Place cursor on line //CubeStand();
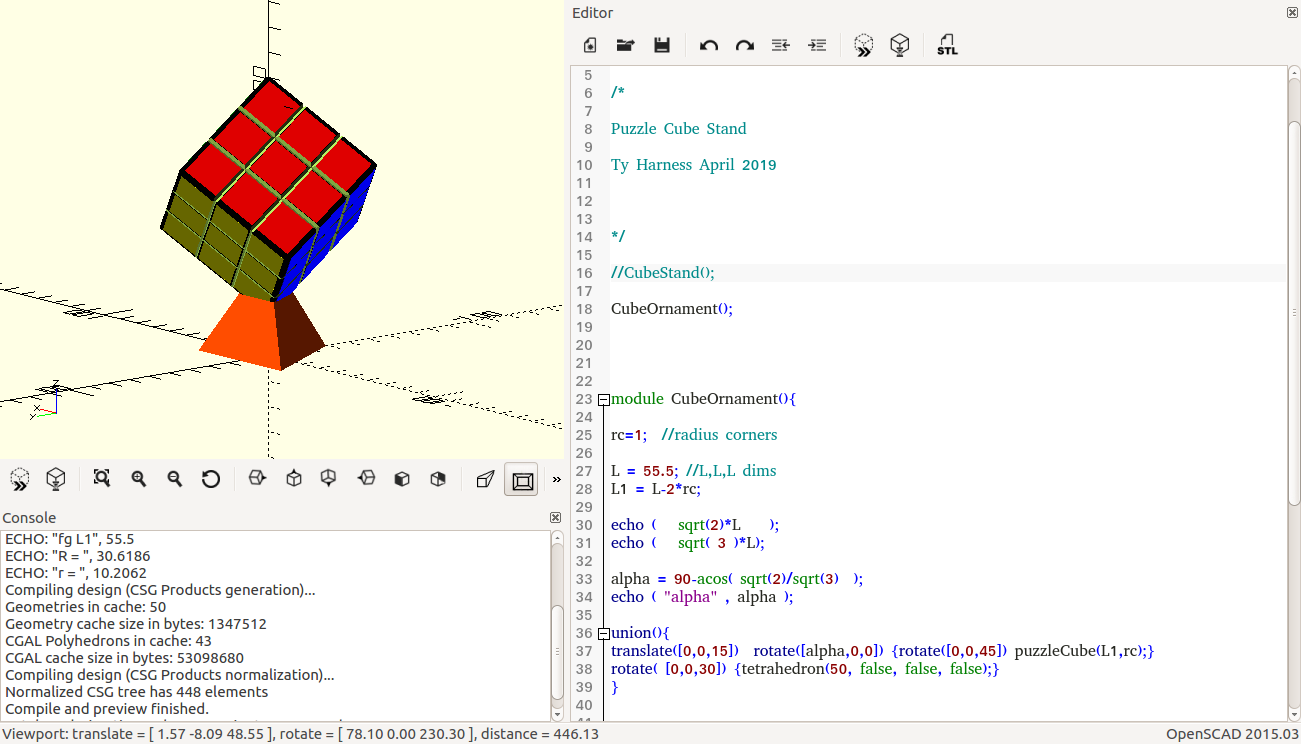This screenshot has height=744, width=1301. 663,273
